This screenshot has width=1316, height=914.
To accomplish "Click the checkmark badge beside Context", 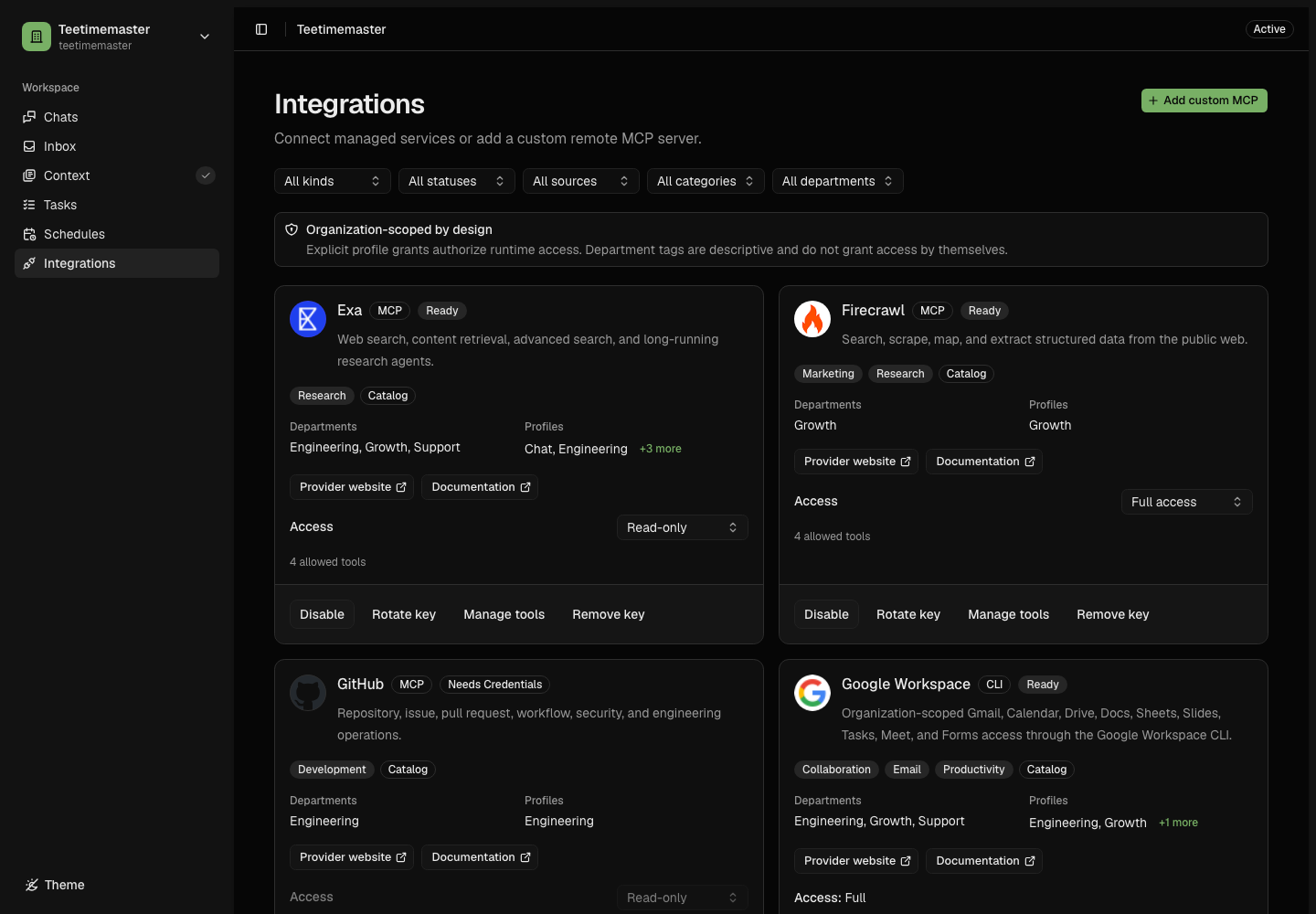I will (206, 175).
